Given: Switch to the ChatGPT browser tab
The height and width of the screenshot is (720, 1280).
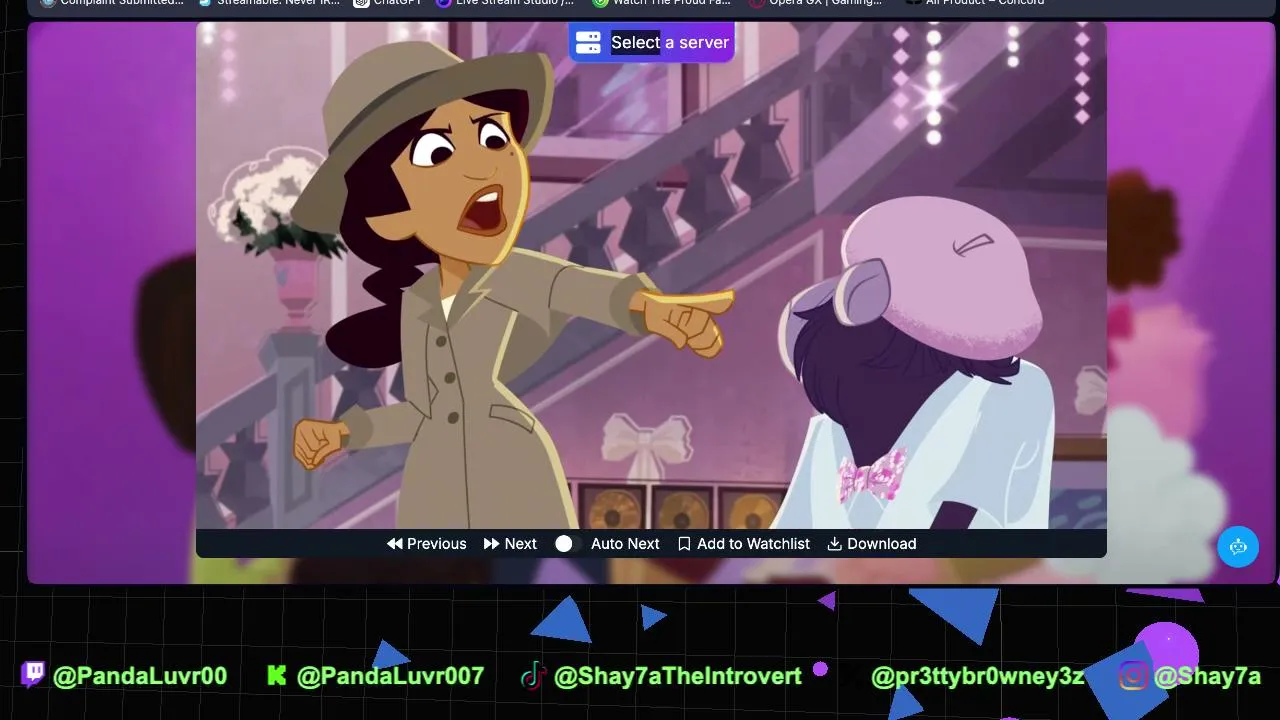Looking at the screenshot, I should (x=388, y=3).
